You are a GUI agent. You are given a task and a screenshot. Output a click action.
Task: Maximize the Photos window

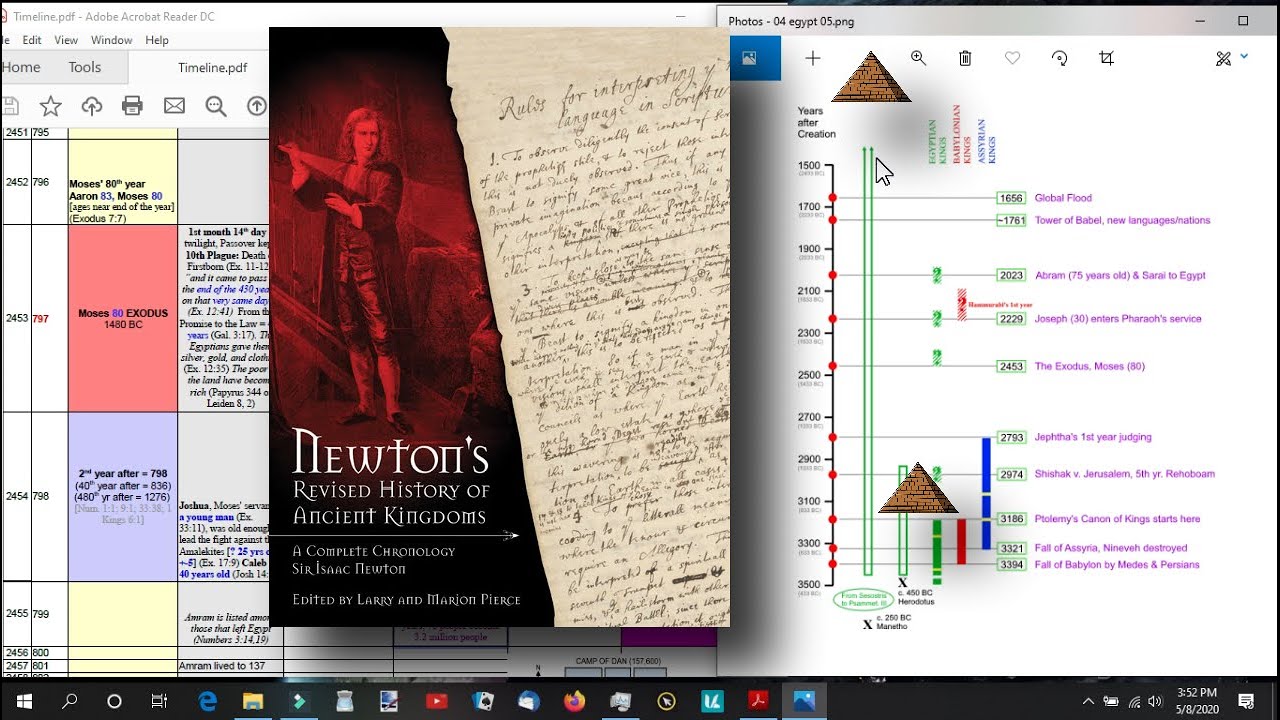pyautogui.click(x=1243, y=20)
